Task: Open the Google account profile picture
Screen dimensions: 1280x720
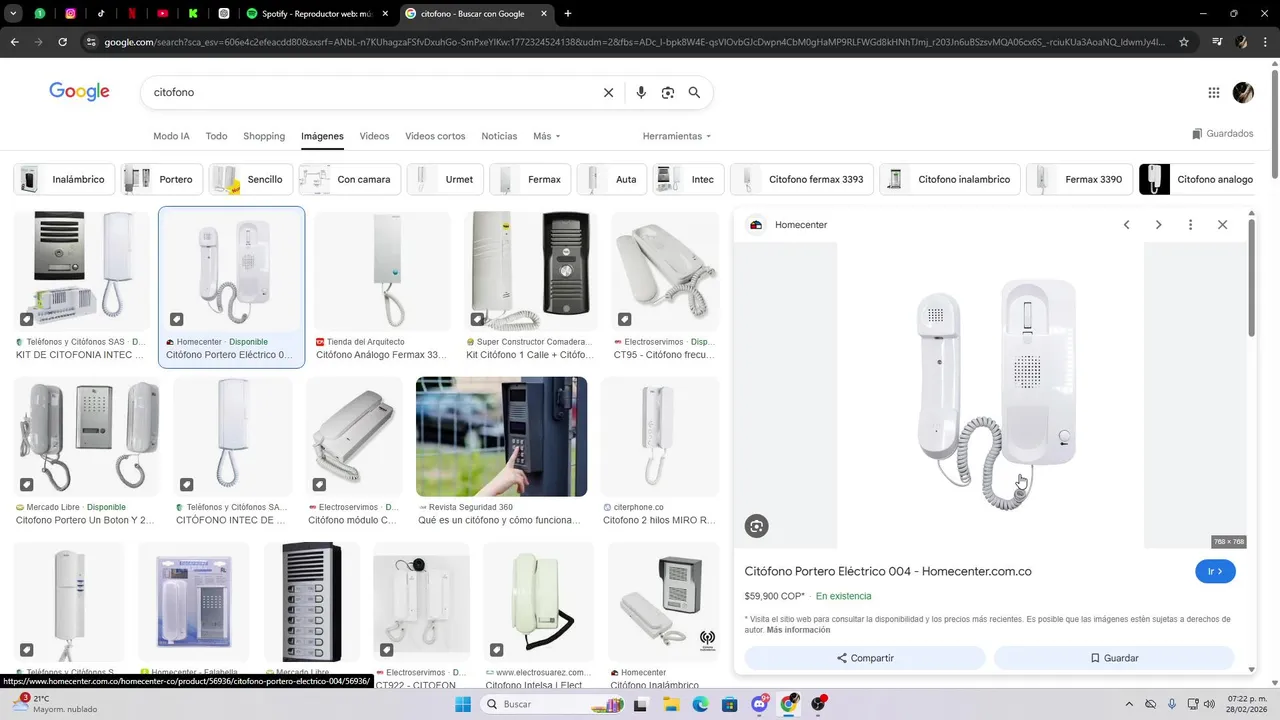Action: pos(1243,92)
